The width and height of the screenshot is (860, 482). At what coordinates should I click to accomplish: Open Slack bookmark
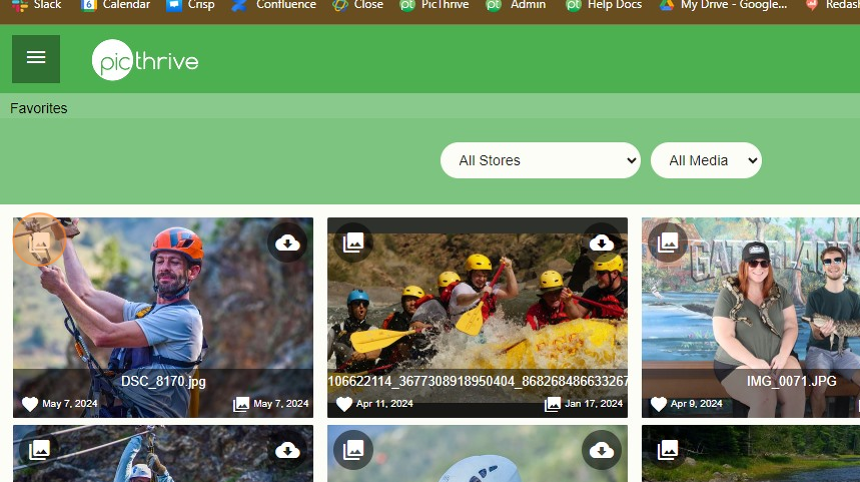coord(37,5)
